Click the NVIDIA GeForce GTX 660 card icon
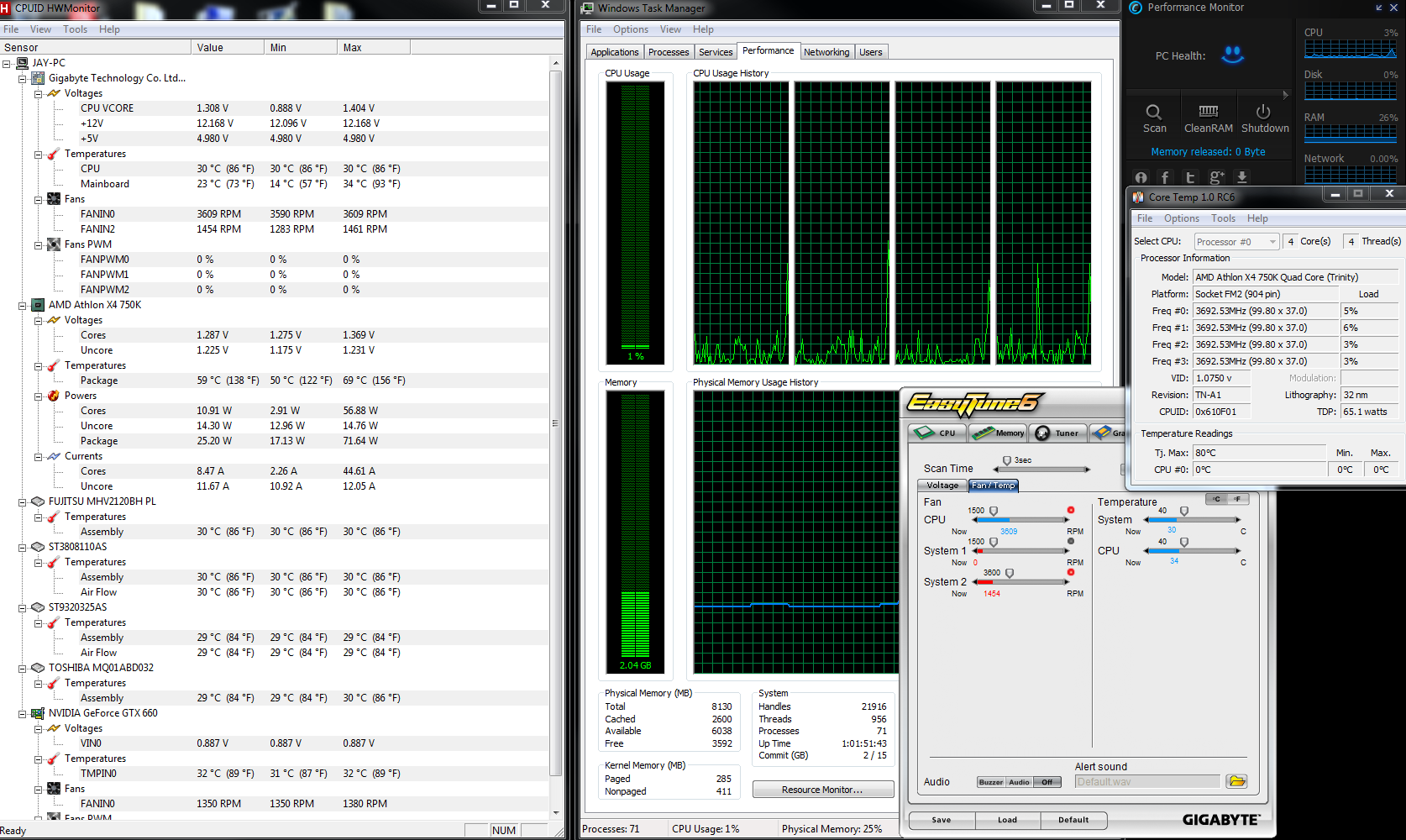Viewport: 1406px width, 840px height. coord(38,713)
